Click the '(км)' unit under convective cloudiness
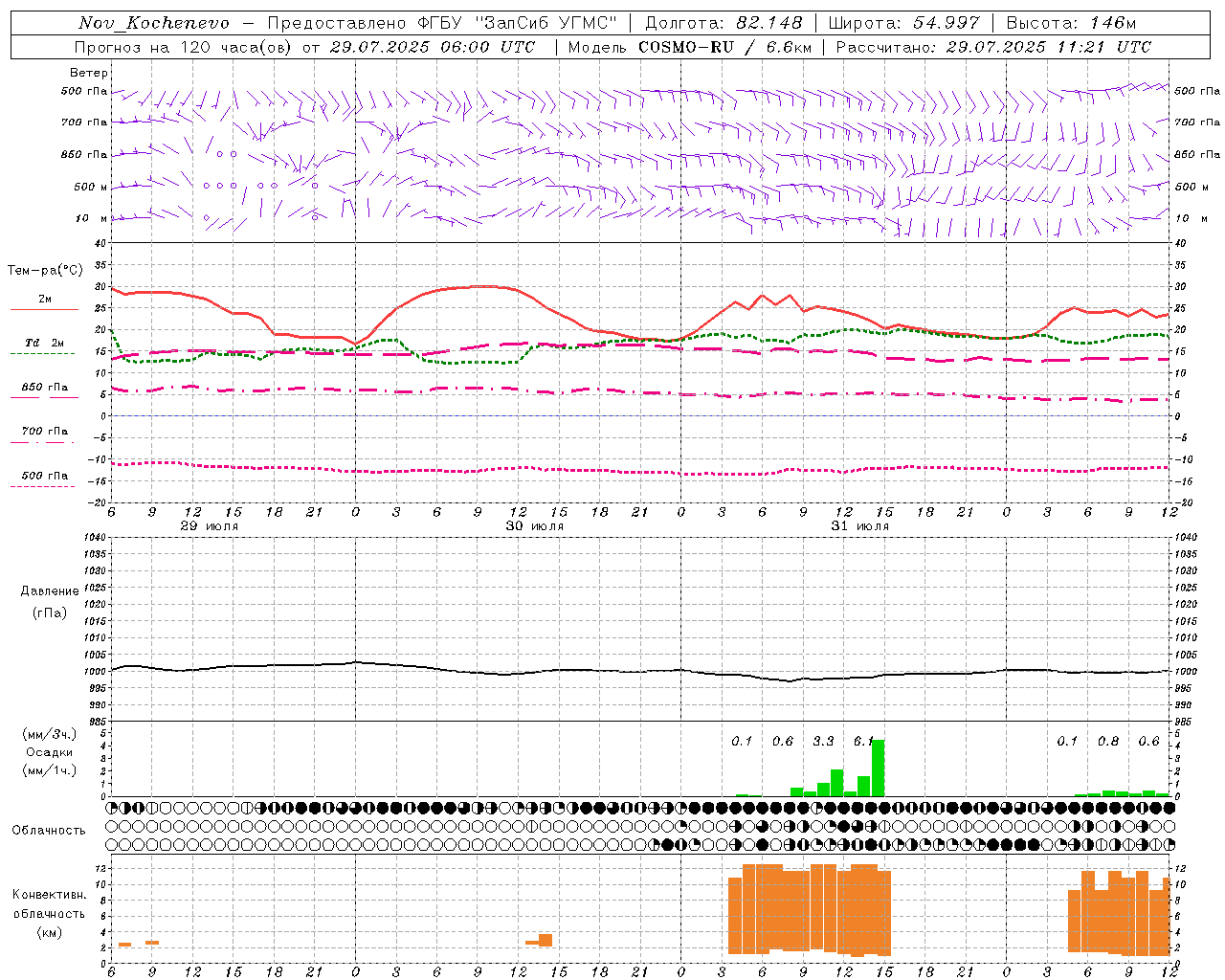The image size is (1225, 980). click(50, 932)
